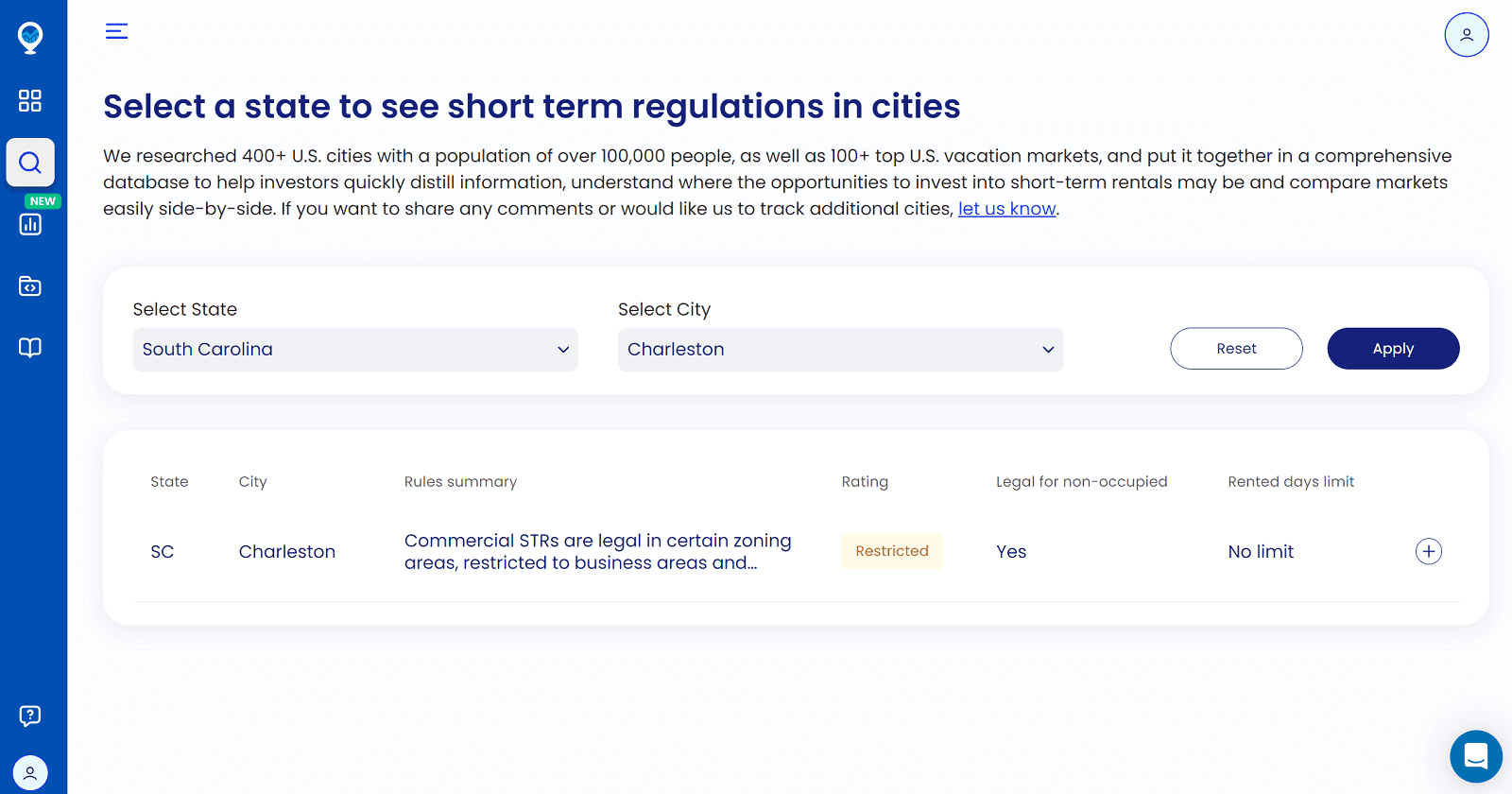The image size is (1512, 794).
Task: Open the dashboard grid icon in sidebar
Action: pos(30,100)
